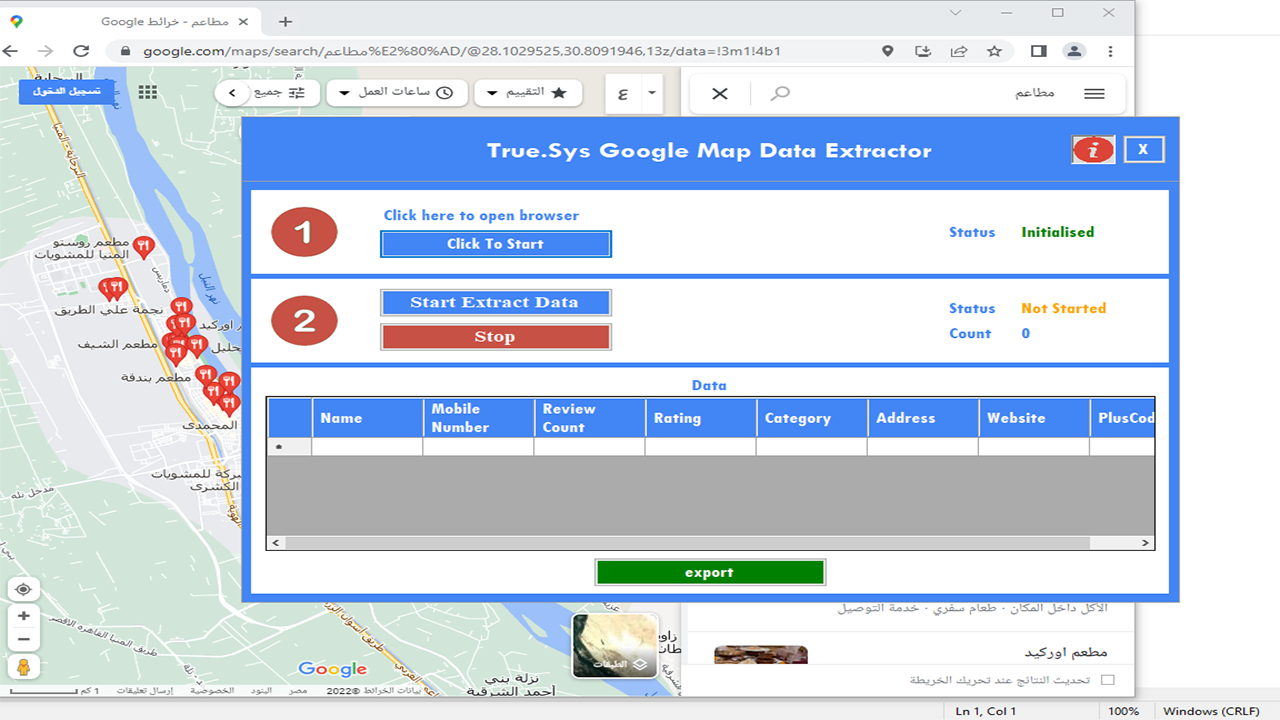Click the search magnifier icon in Maps
This screenshot has height=720, width=1280.
[780, 93]
